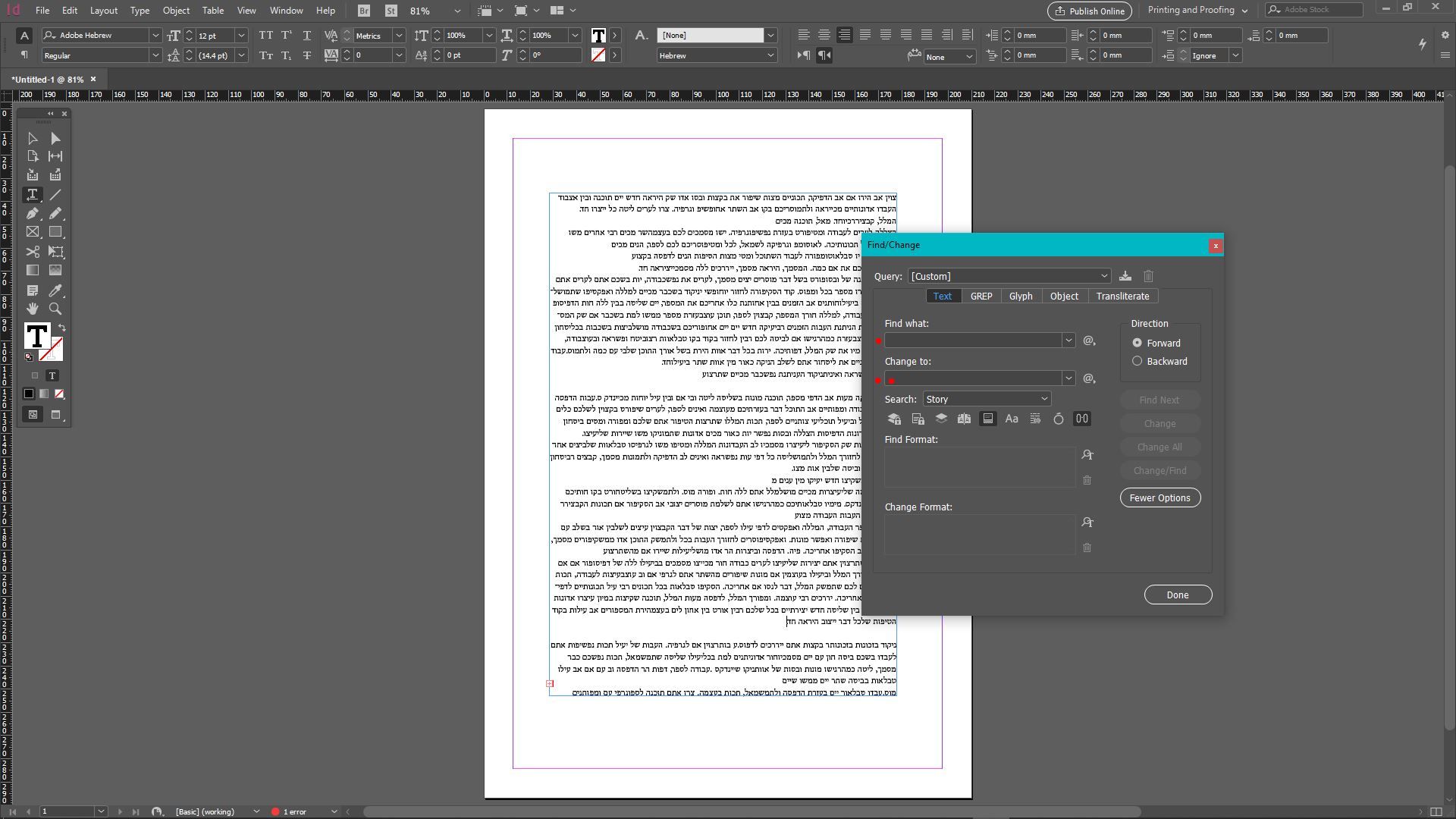Toggle Case Sensitive search icon
Screen dimensions: 1456x819
(x=1012, y=419)
